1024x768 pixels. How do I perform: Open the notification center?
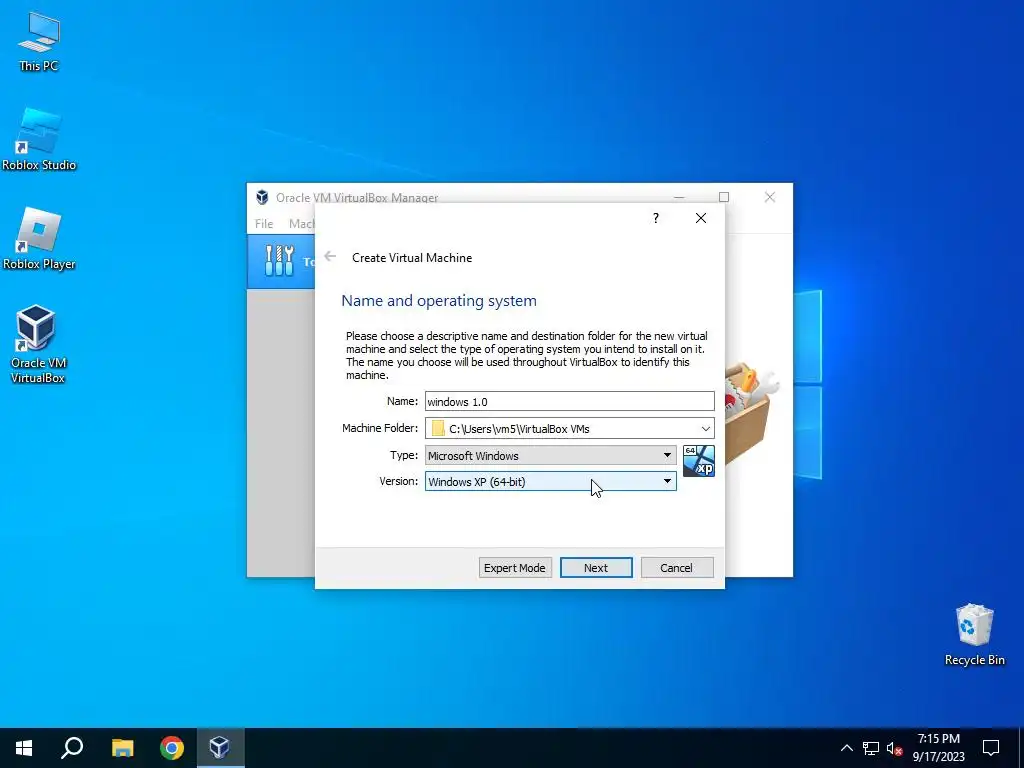coord(991,748)
